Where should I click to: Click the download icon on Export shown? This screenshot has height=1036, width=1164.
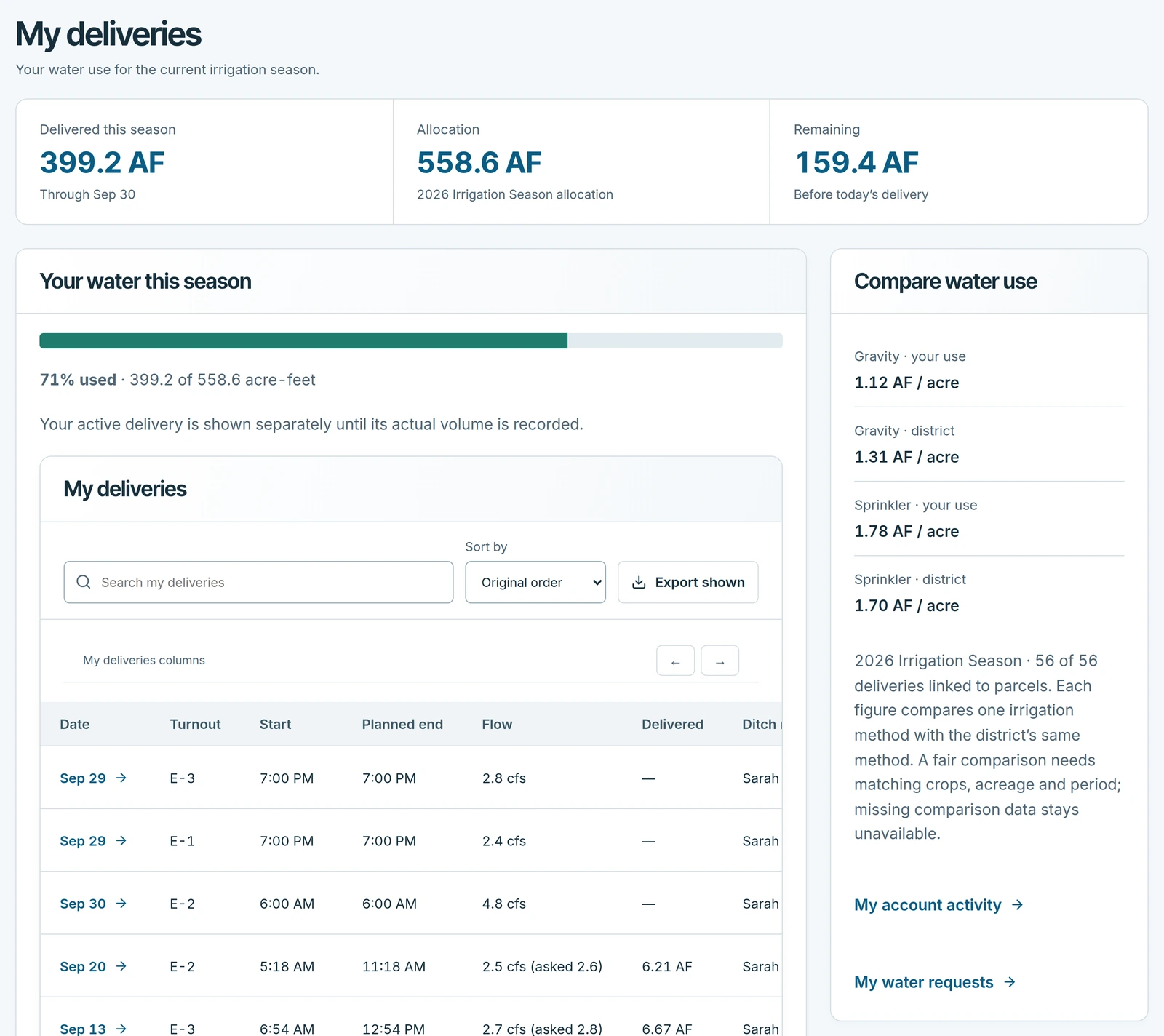click(639, 582)
